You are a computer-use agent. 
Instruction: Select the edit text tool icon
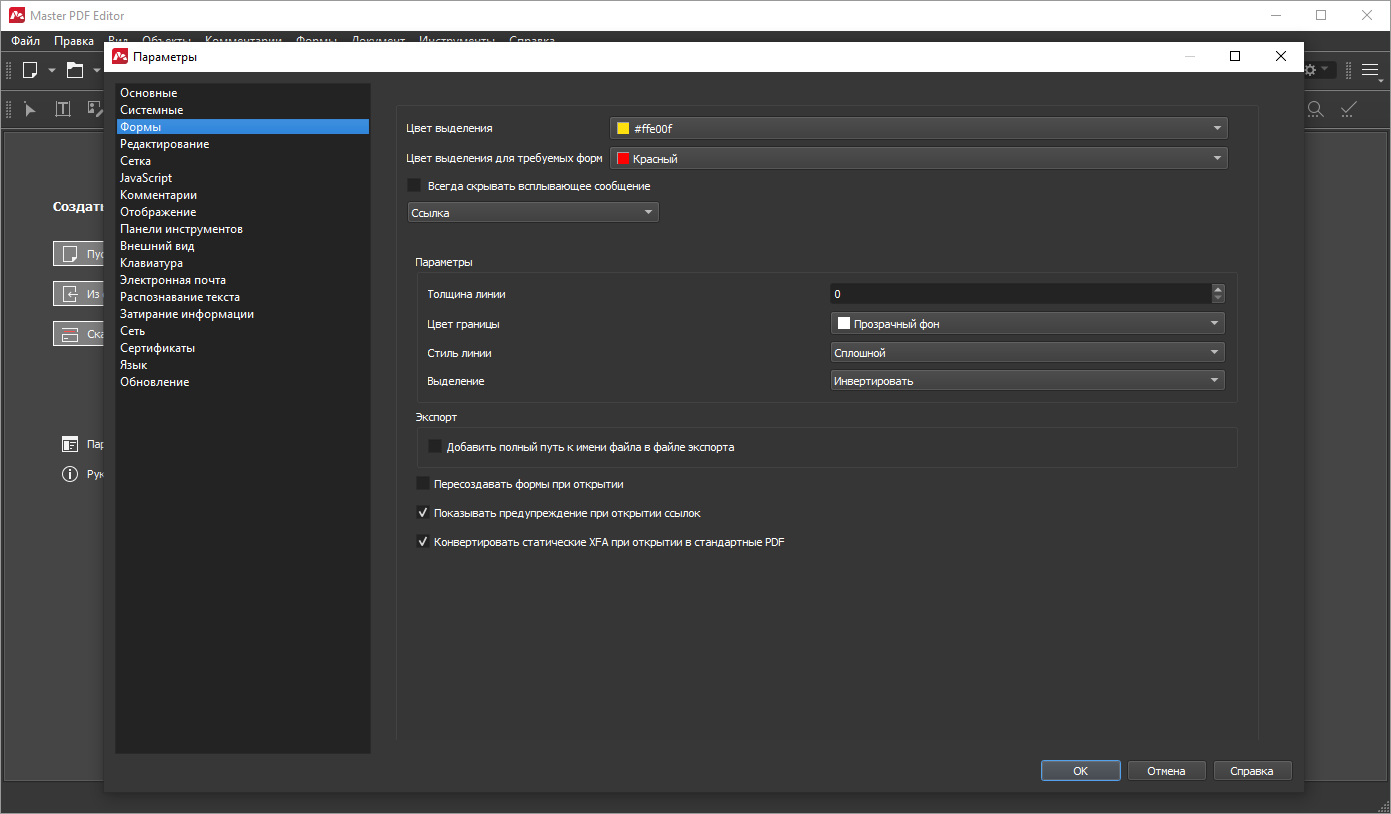click(63, 109)
